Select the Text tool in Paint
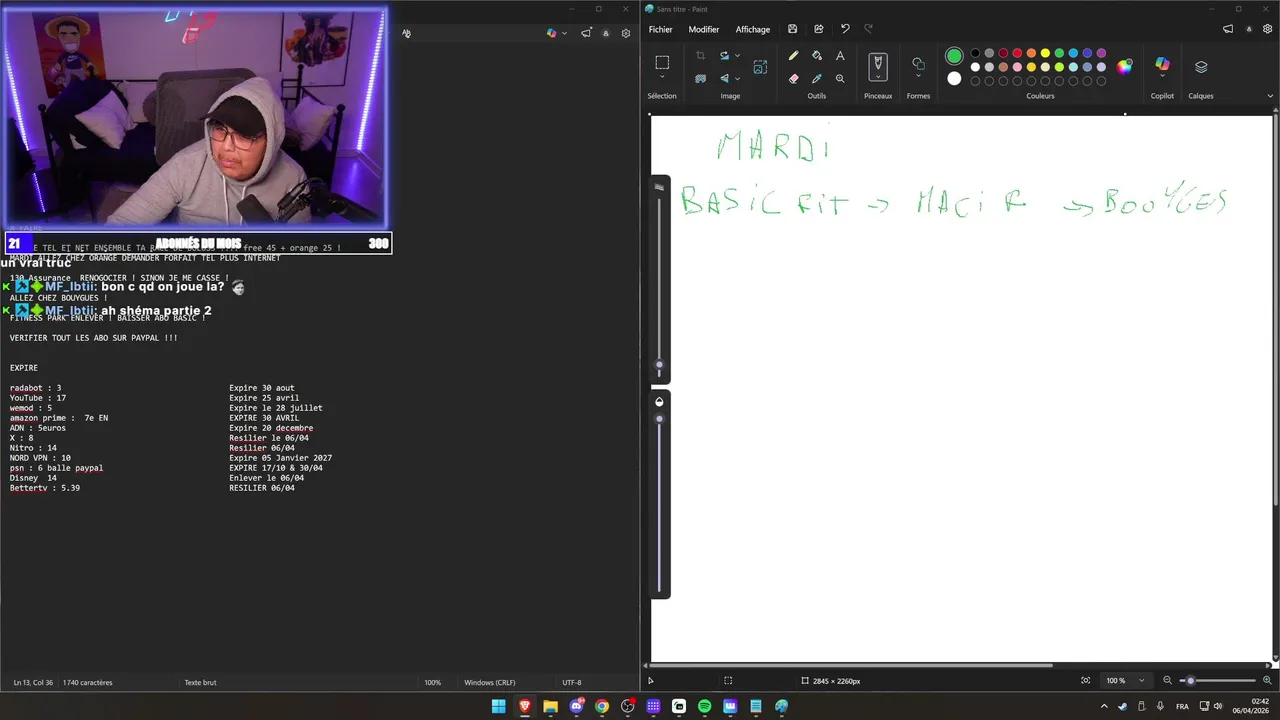1280x720 pixels. click(840, 56)
